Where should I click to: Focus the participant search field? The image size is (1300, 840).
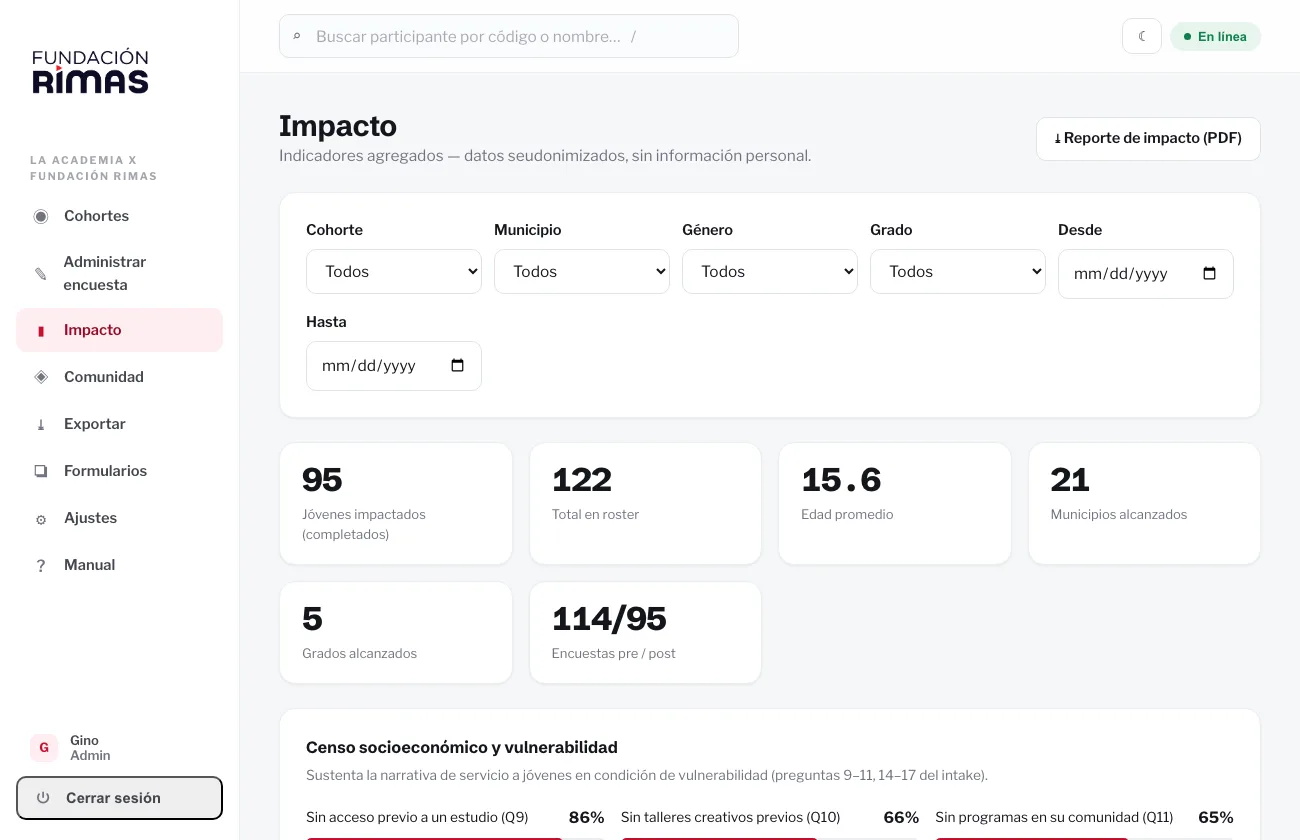(509, 36)
